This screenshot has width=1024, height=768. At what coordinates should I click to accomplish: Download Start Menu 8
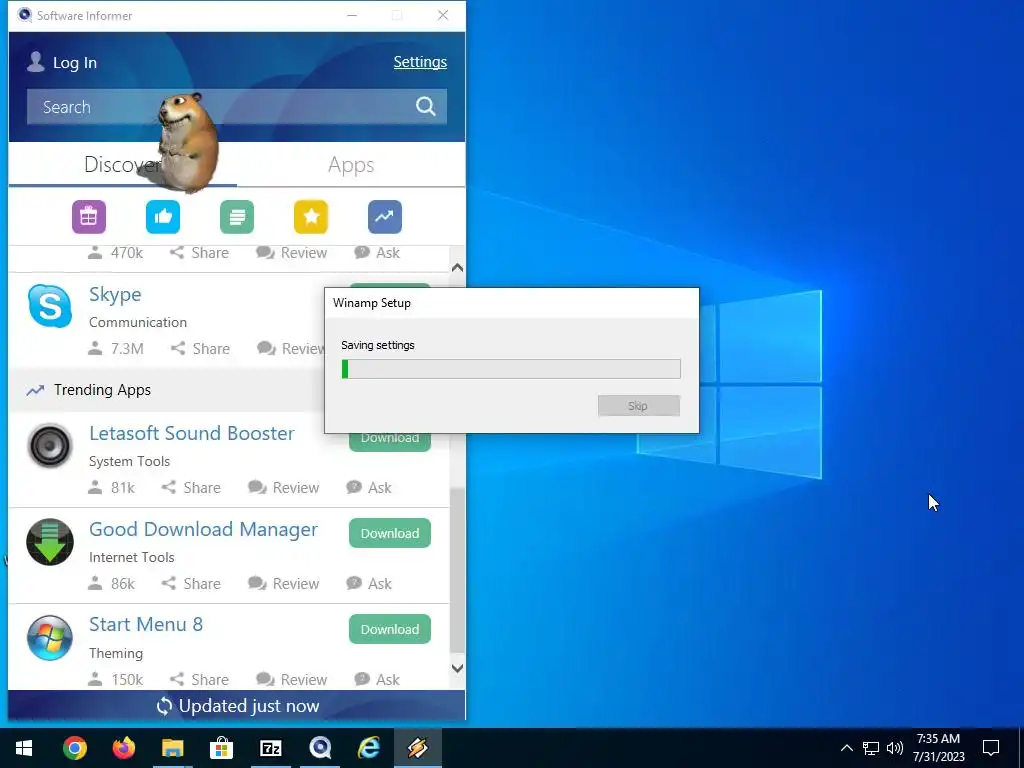[390, 630]
